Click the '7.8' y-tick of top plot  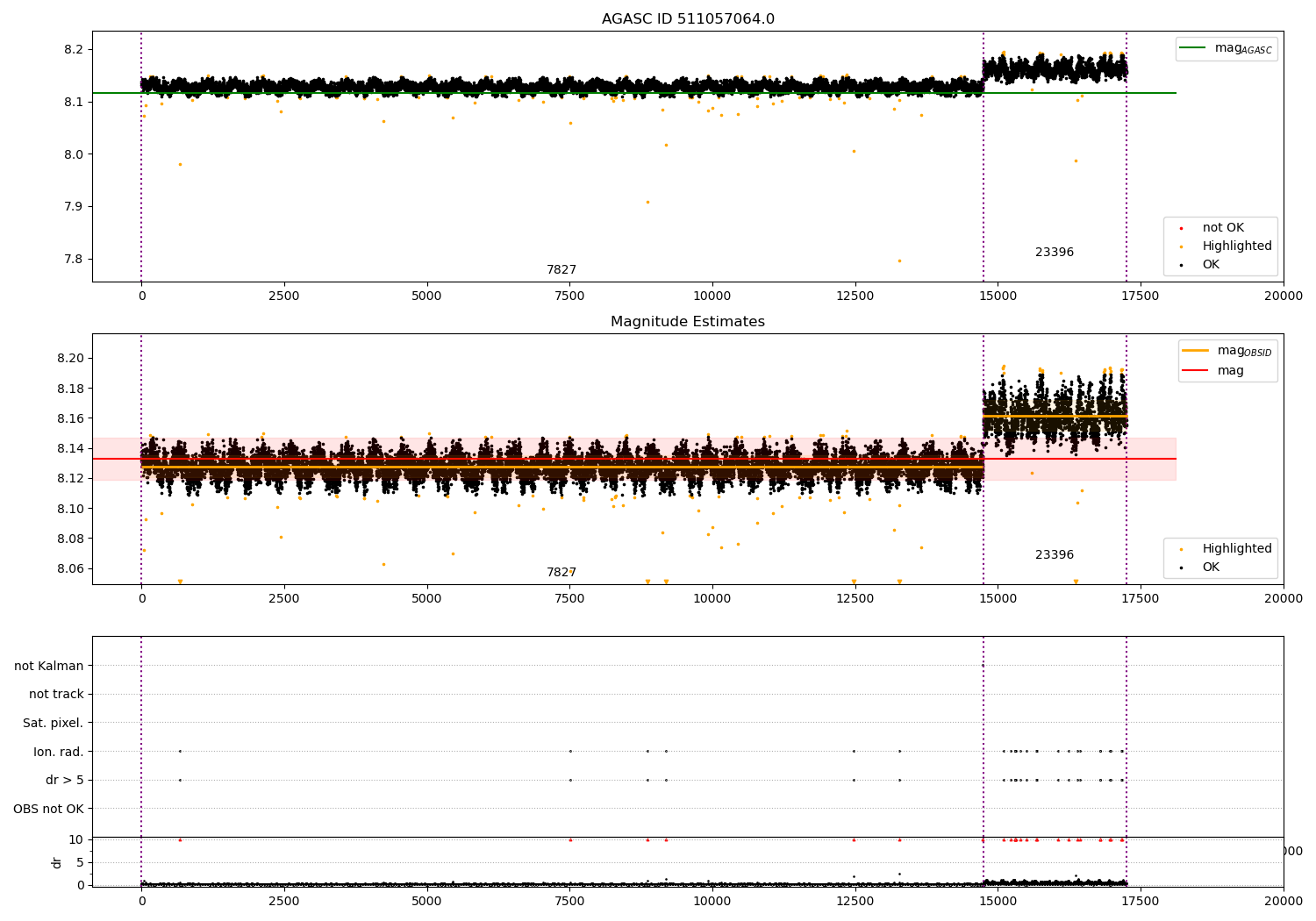pos(74,260)
